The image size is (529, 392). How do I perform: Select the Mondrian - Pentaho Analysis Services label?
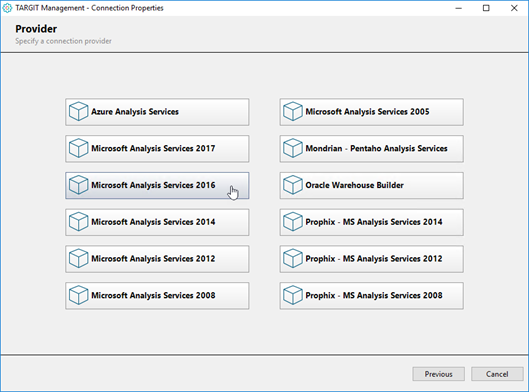(377, 148)
